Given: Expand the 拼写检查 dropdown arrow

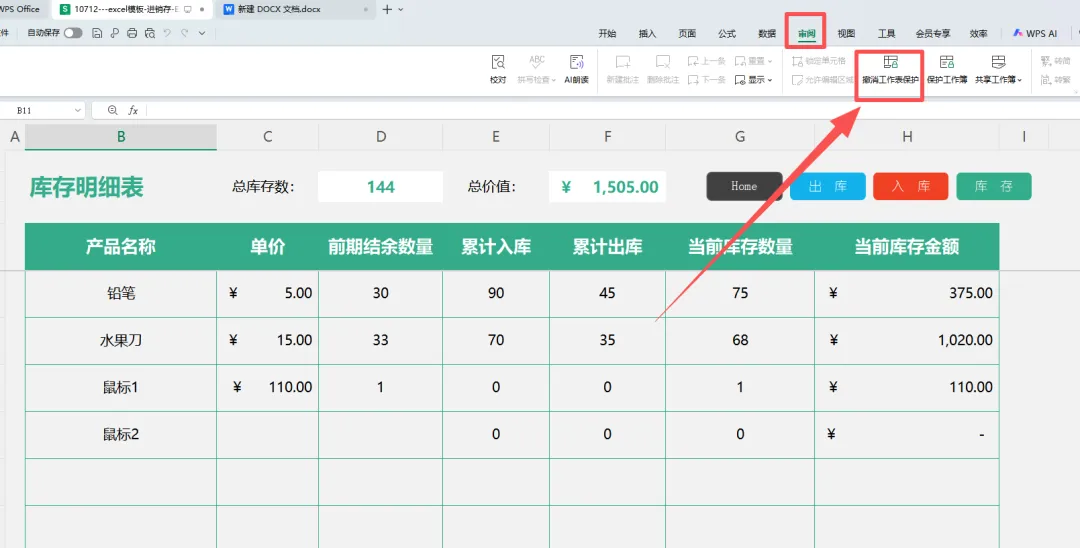Looking at the screenshot, I should pos(553,81).
